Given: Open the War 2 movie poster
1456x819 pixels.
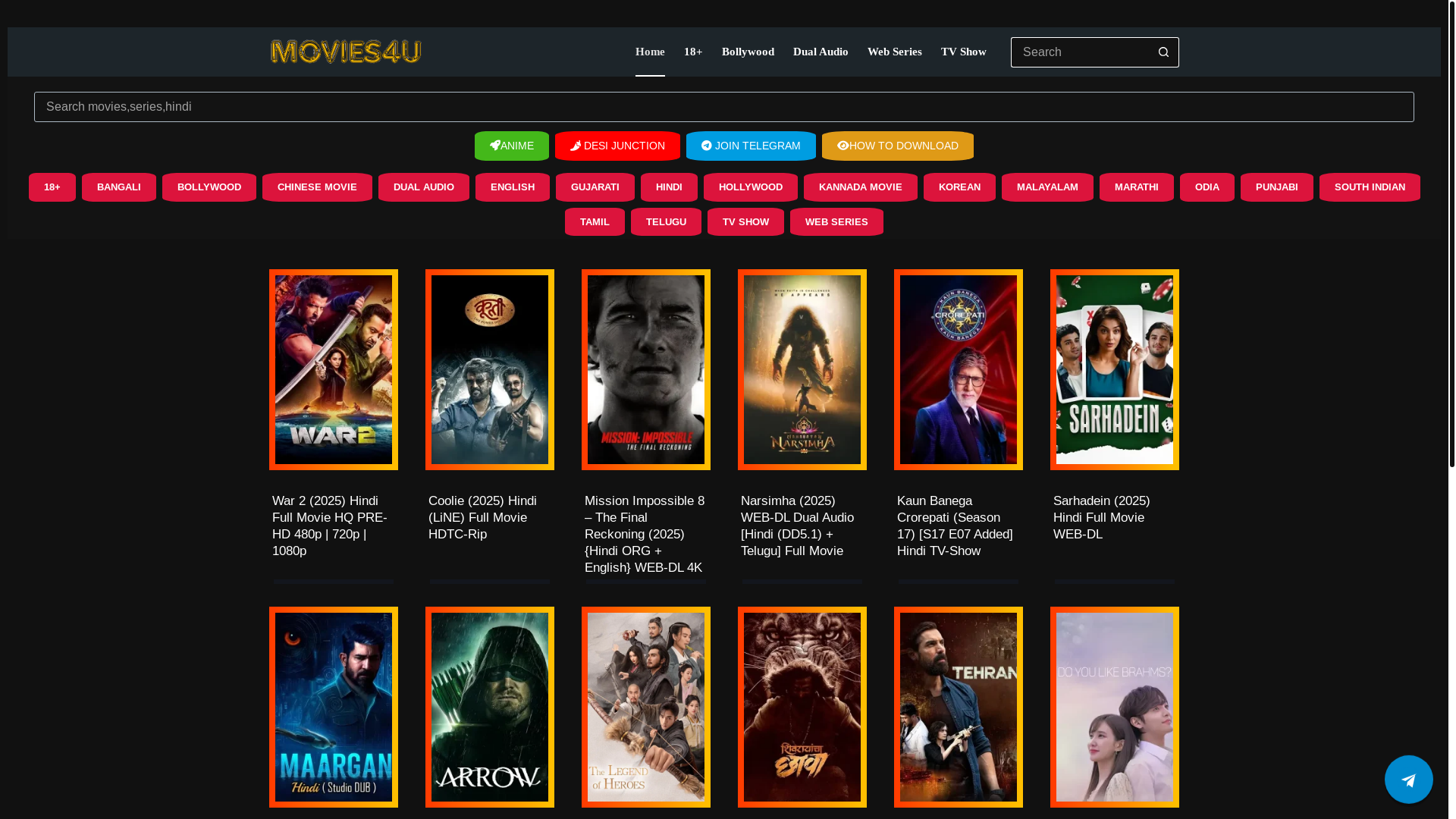Looking at the screenshot, I should [334, 369].
